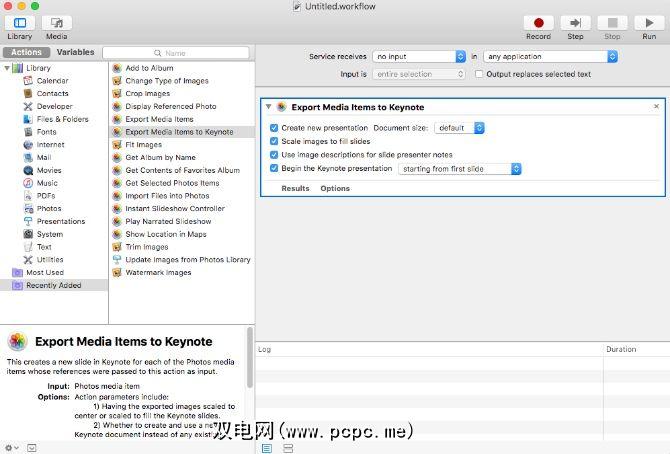Click the Name search field
The image size is (670, 454).
click(176, 53)
